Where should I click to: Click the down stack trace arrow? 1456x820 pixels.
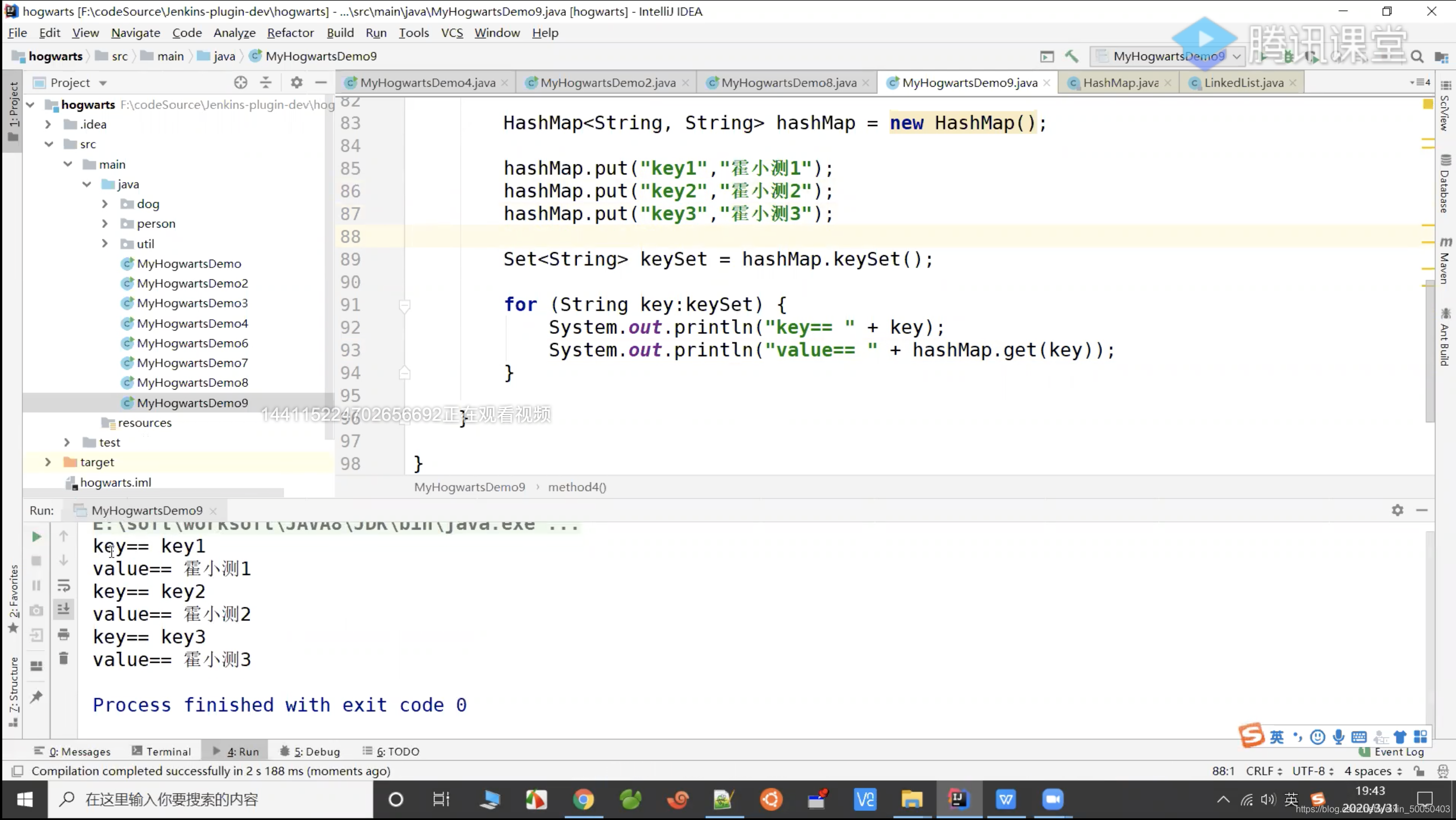pyautogui.click(x=64, y=560)
